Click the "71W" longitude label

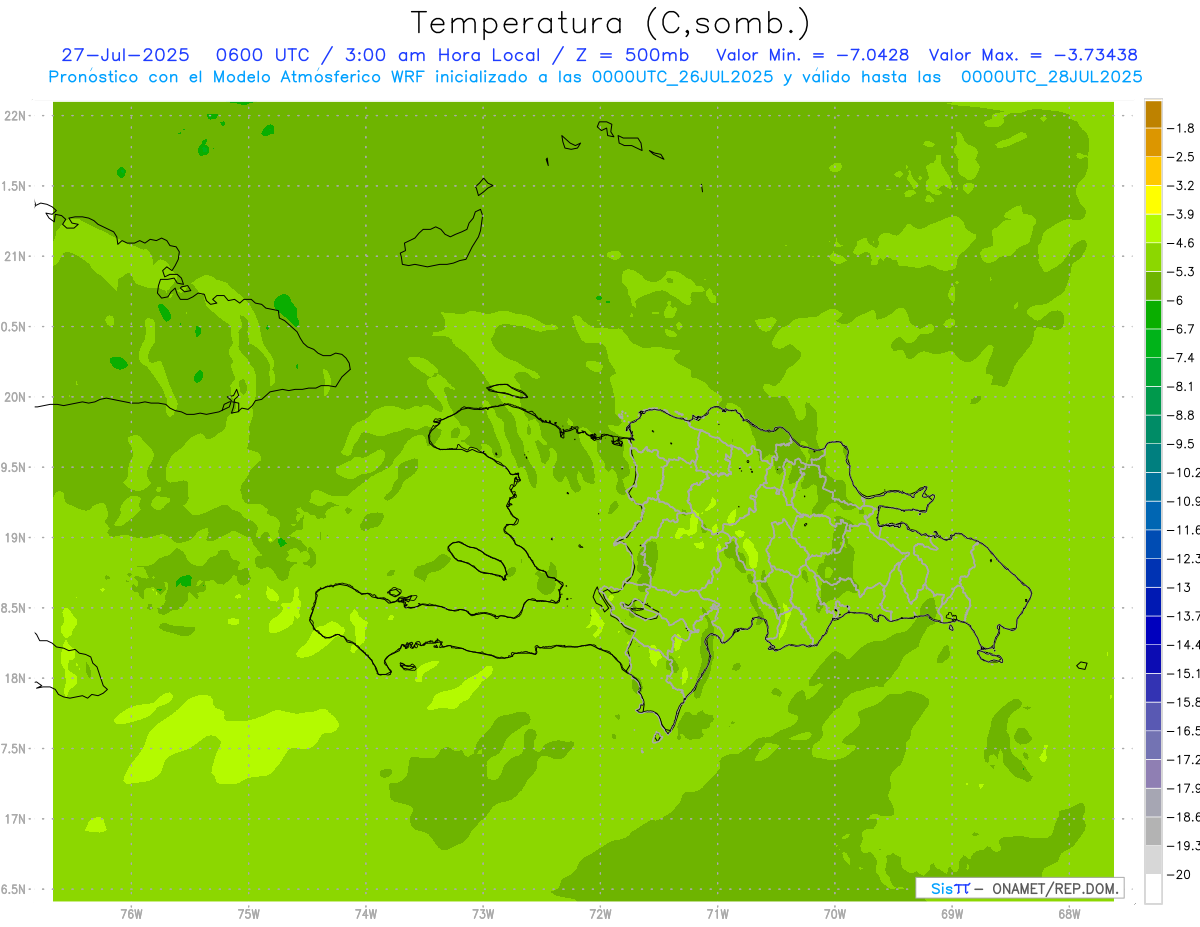pos(717,914)
